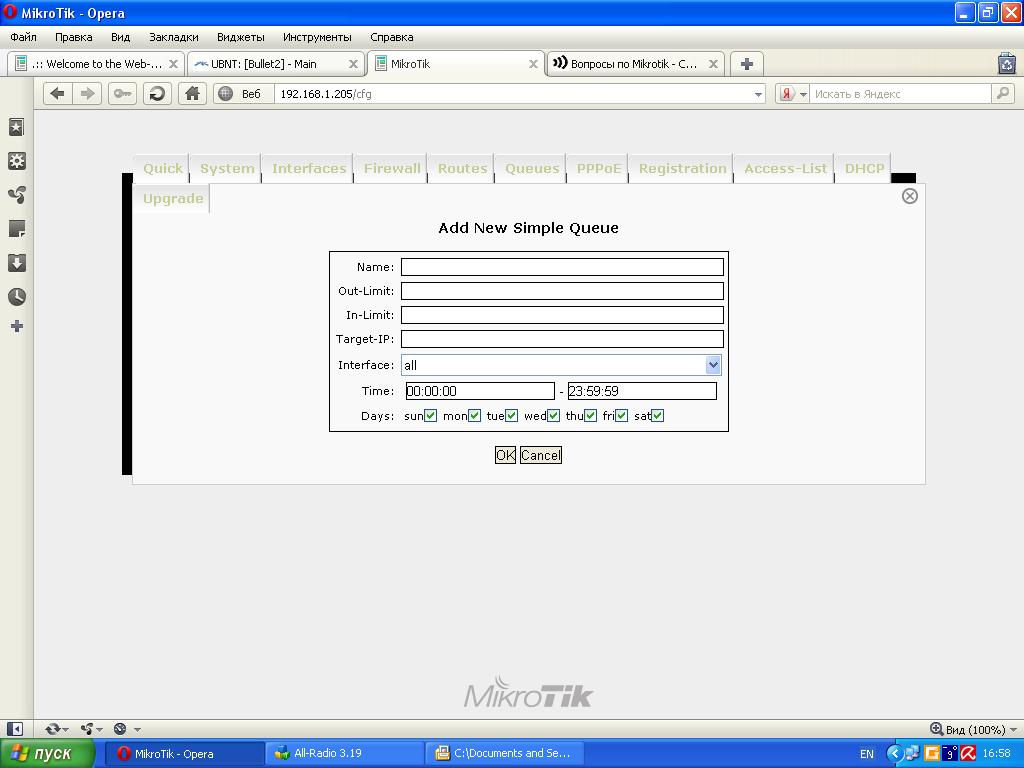
Task: Uncheck the mon day checkbox
Action: (475, 415)
